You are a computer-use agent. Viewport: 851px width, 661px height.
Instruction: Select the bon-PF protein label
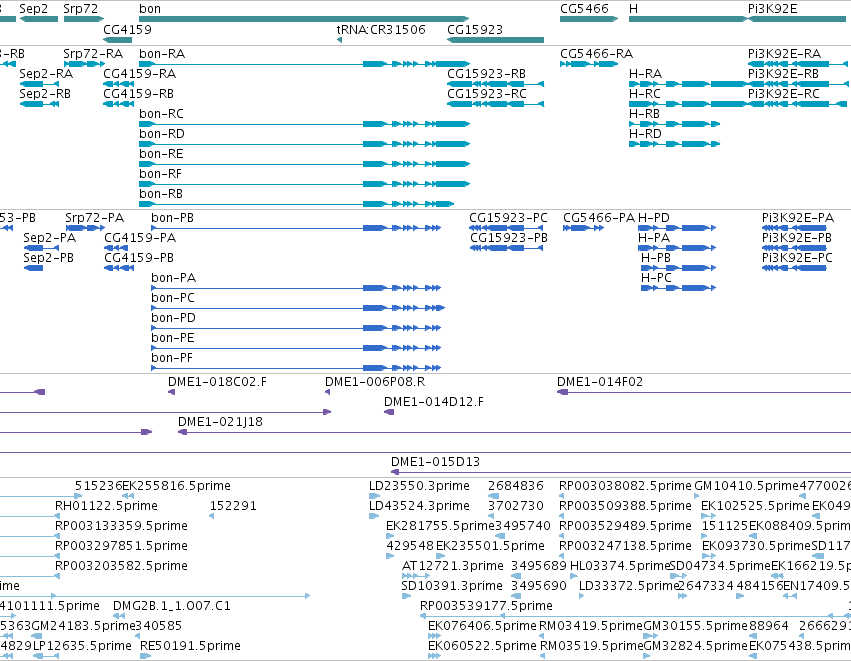pos(172,358)
